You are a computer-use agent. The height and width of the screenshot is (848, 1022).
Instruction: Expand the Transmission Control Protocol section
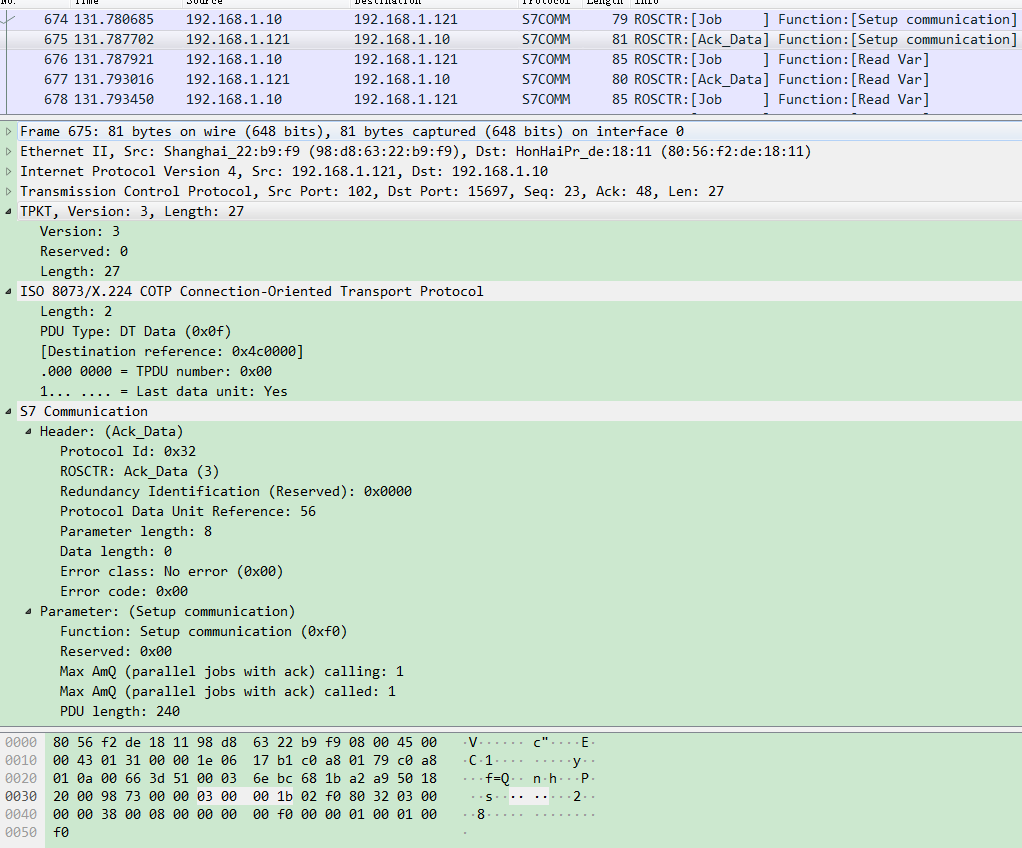pyautogui.click(x=9, y=191)
